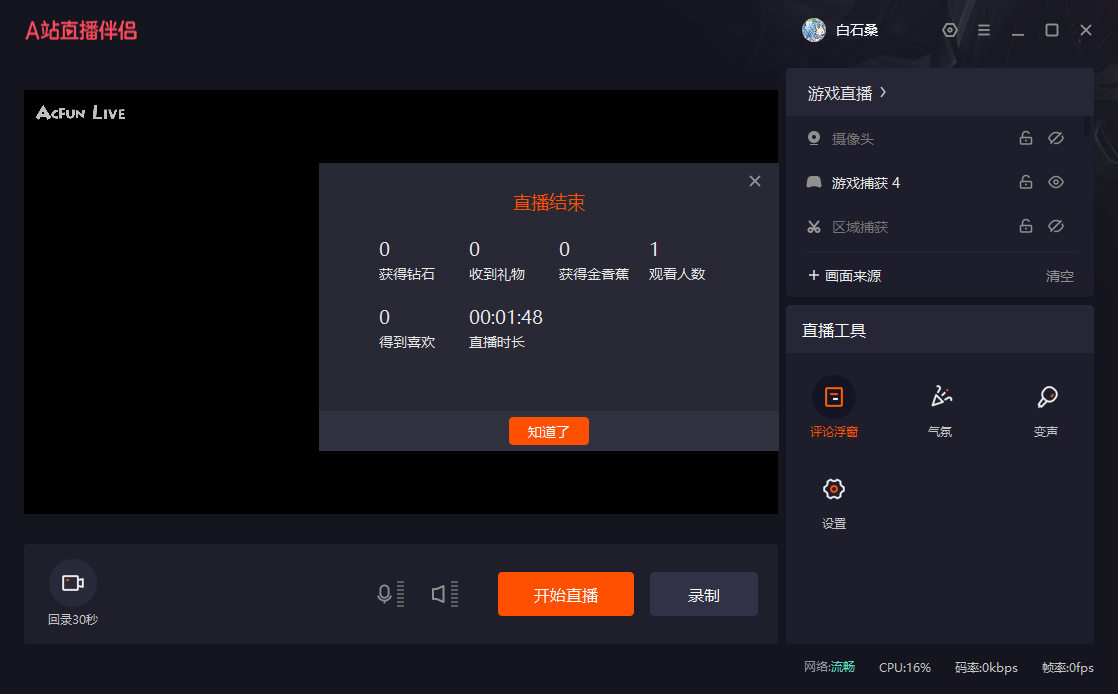Show the hidden 摄像头 source

pyautogui.click(x=1055, y=138)
